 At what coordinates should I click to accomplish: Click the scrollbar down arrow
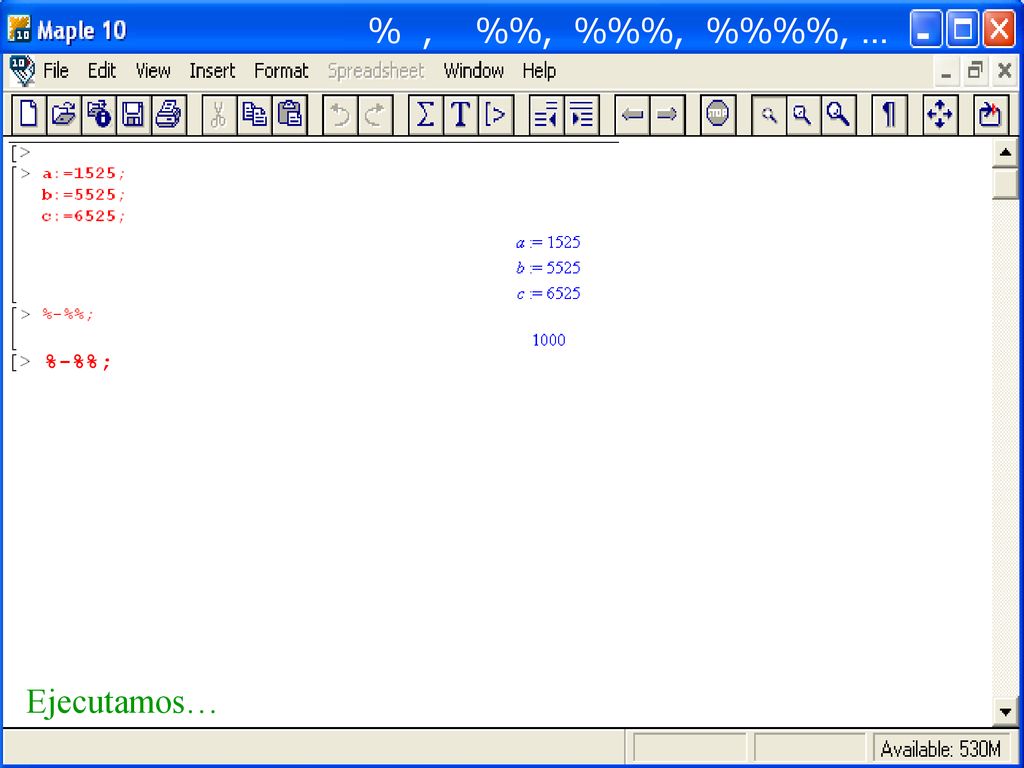click(1005, 711)
